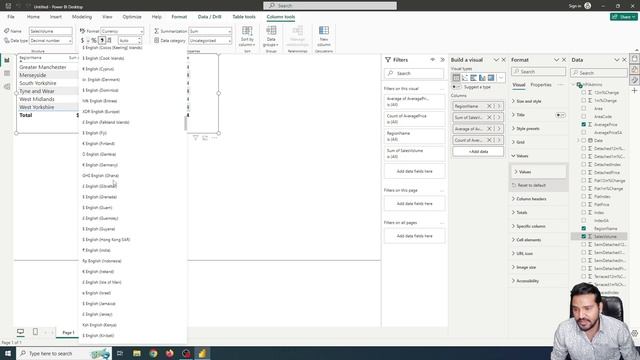Click Add data button in Columns

pos(478,151)
